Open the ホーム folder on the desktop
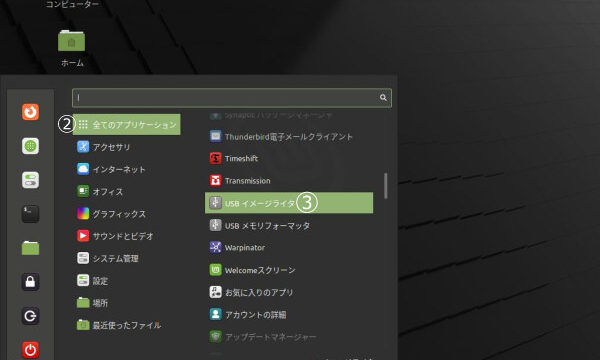Viewport: 600px width, 360px height. click(x=72, y=48)
